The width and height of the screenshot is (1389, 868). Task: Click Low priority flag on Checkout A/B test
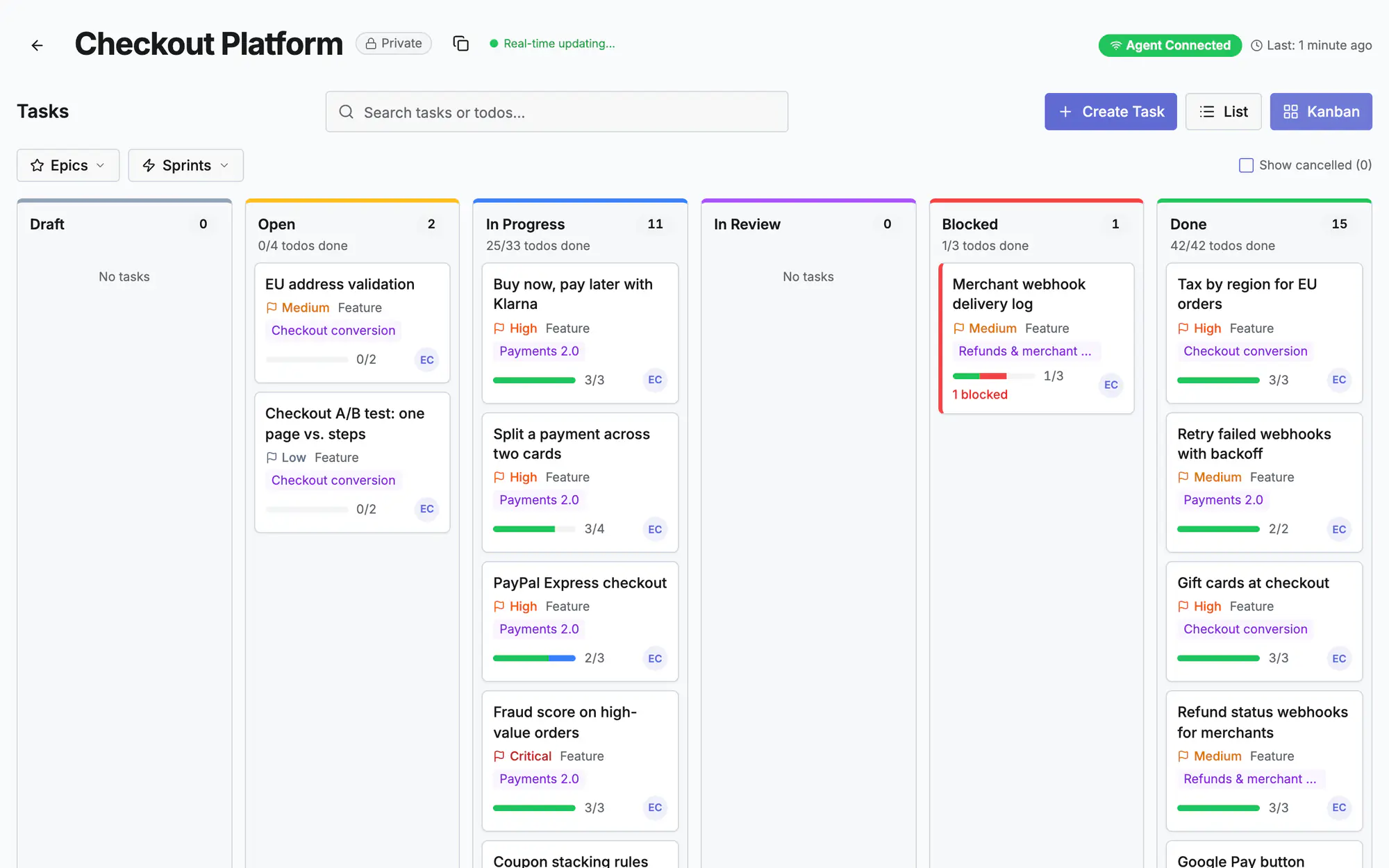285,458
